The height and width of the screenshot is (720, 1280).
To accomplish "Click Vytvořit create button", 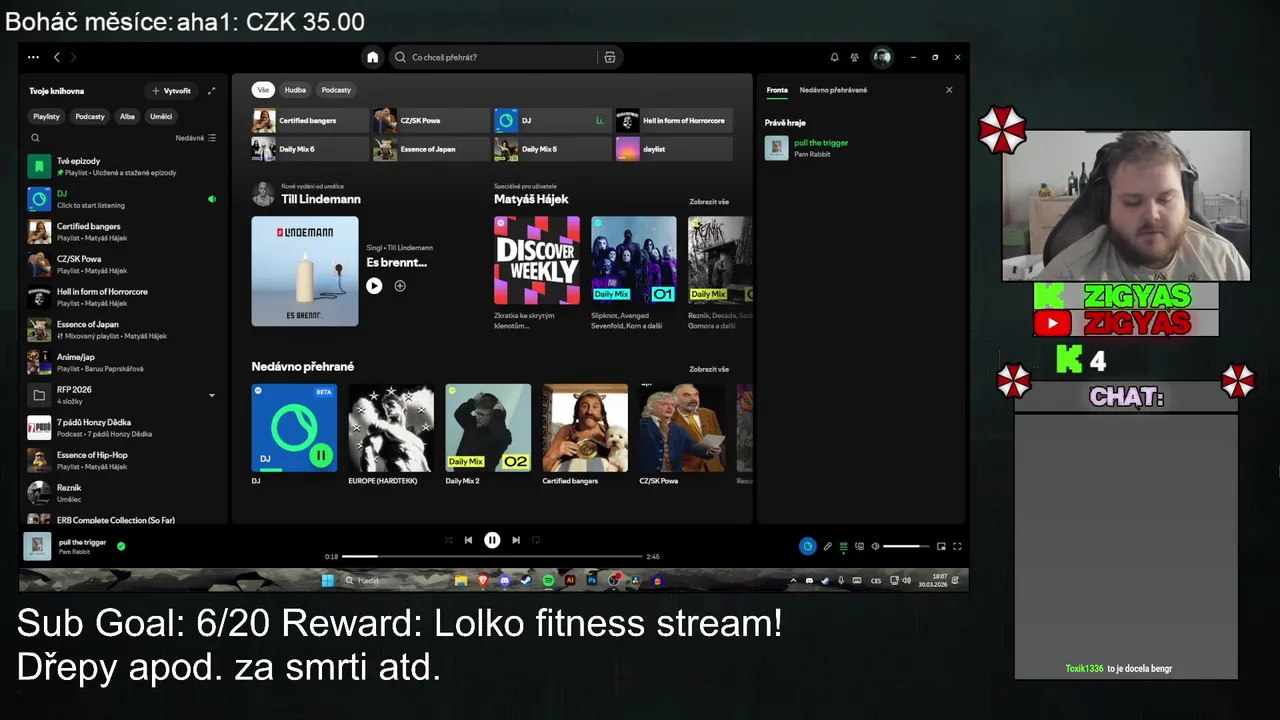I will [171, 91].
